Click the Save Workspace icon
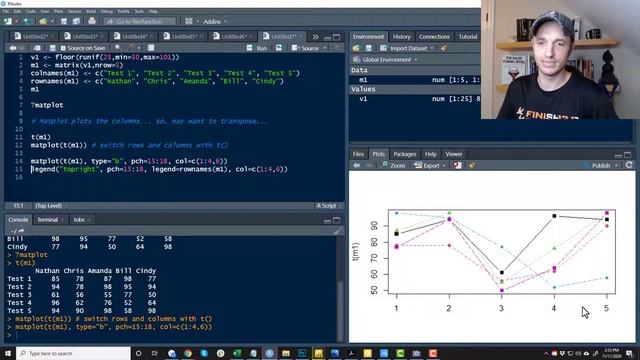The height and width of the screenshot is (360, 640). pyautogui.click(x=368, y=48)
